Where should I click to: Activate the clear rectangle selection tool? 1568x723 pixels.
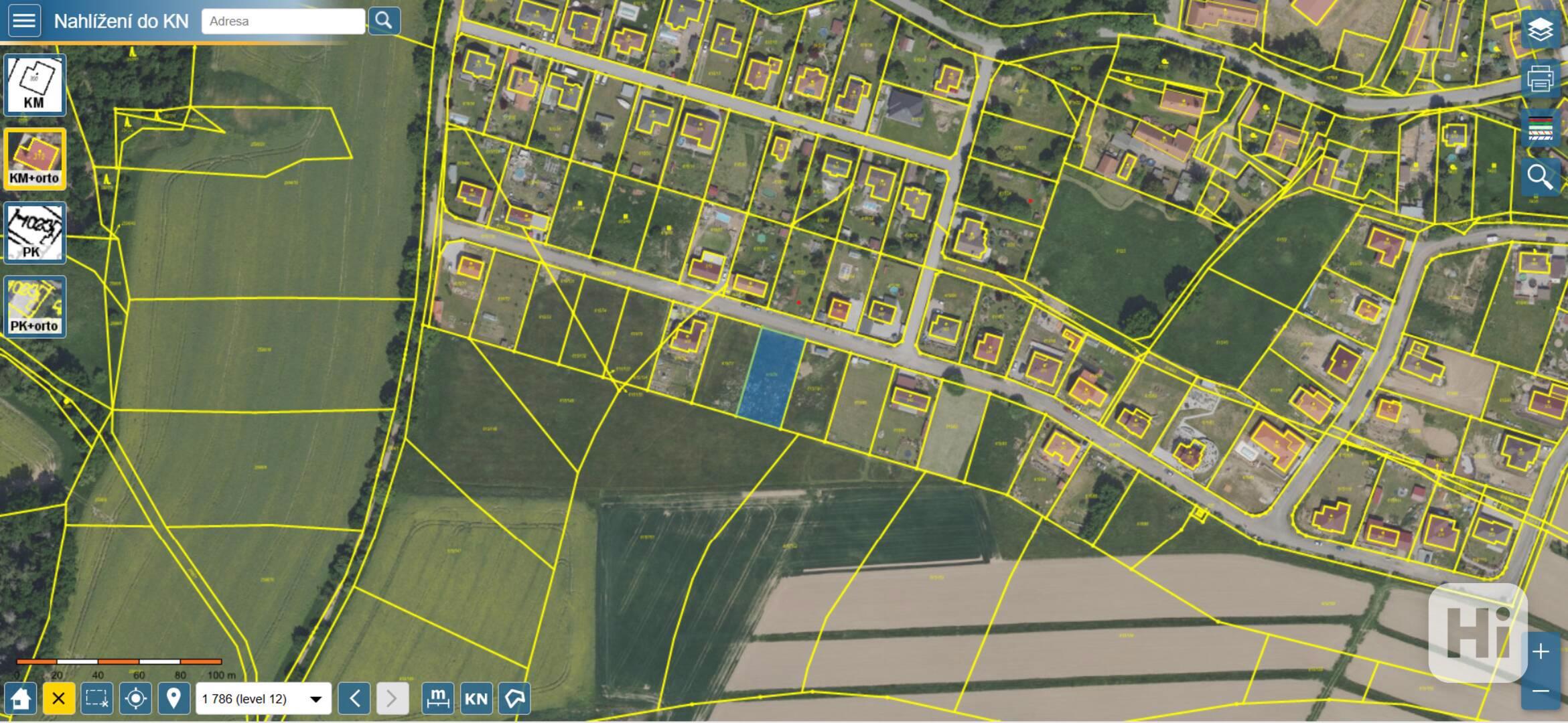click(x=96, y=699)
